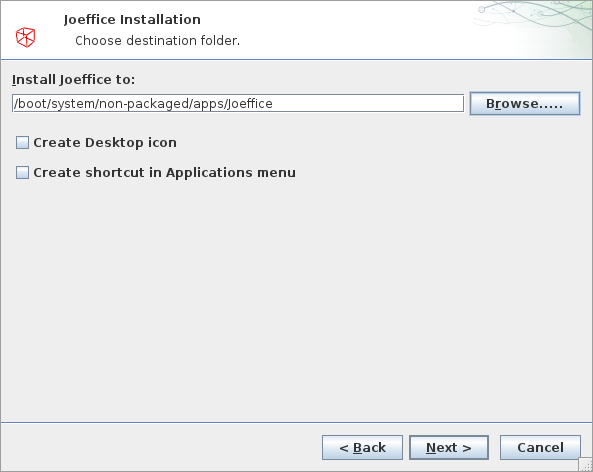The height and width of the screenshot is (472, 593).
Task: Tick Create shortcut in Applications menu checkbox
Action: tap(22, 172)
